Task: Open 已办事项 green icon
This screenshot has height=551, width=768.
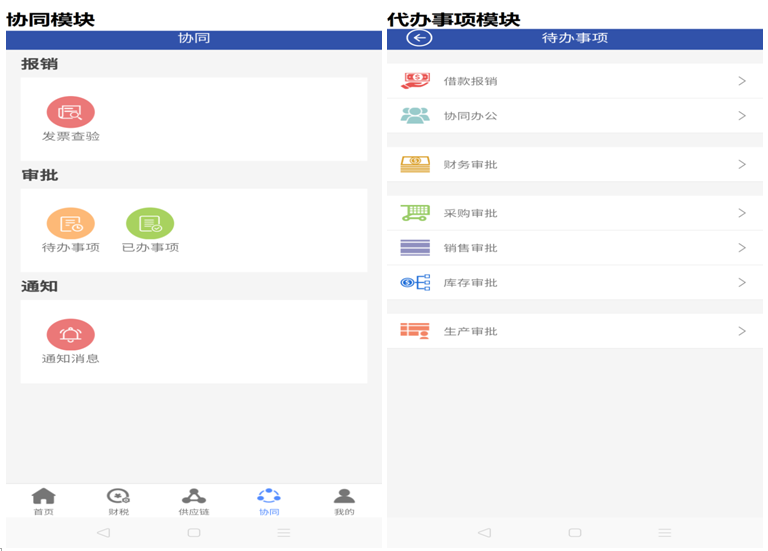Action: [x=150, y=223]
